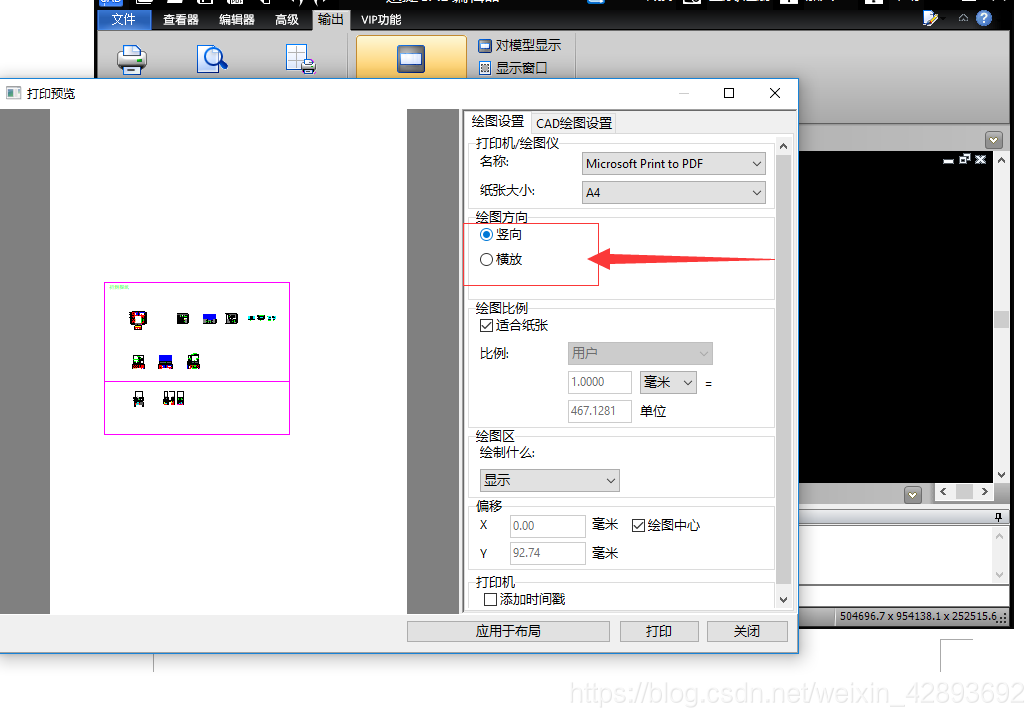This screenshot has width=1034, height=717.
Task: Click the 应用于布局 button
Action: click(x=508, y=631)
